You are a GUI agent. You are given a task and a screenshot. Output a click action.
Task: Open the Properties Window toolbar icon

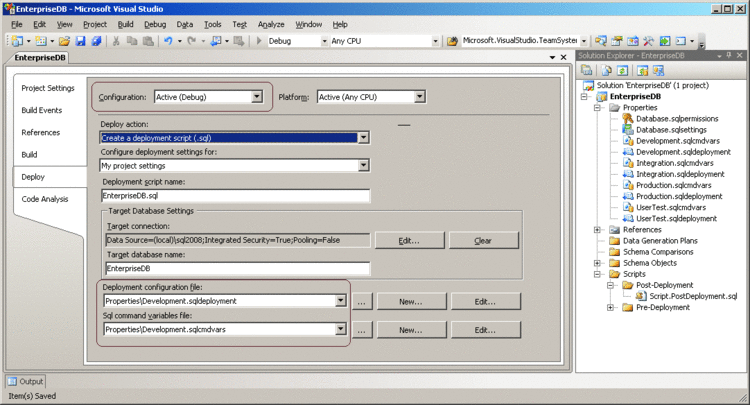[617, 41]
